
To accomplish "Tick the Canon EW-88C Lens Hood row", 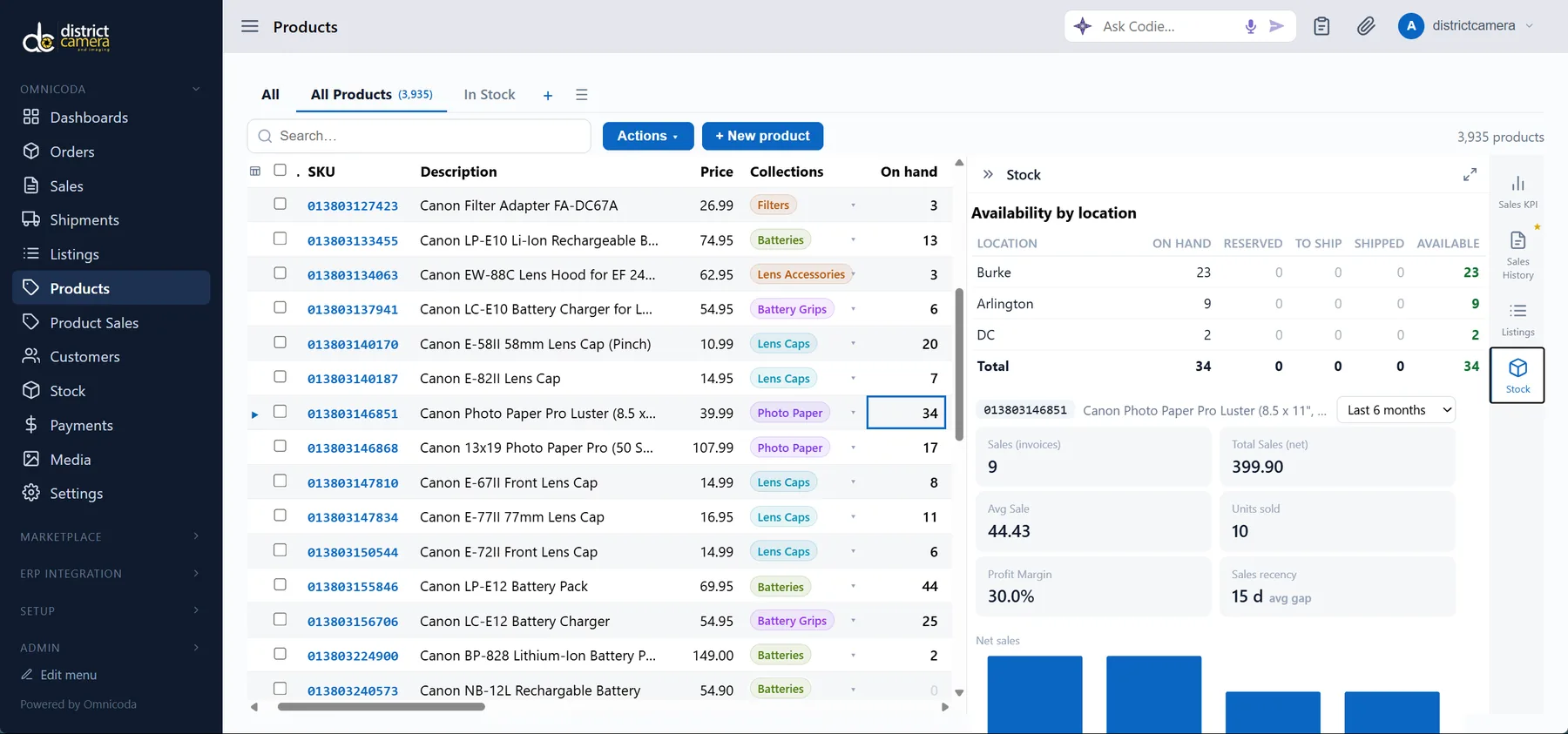I will tap(280, 273).
